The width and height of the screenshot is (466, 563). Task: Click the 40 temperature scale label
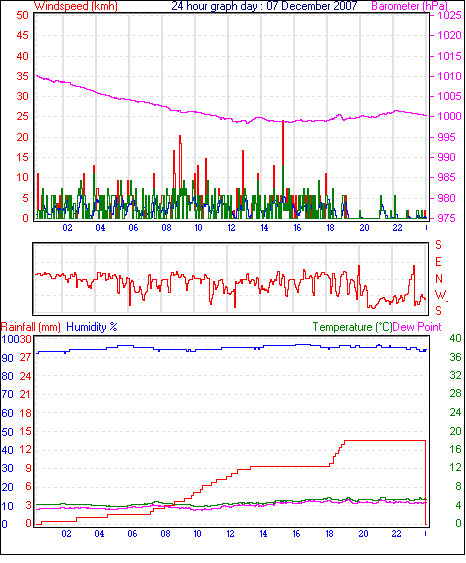(x=455, y=338)
